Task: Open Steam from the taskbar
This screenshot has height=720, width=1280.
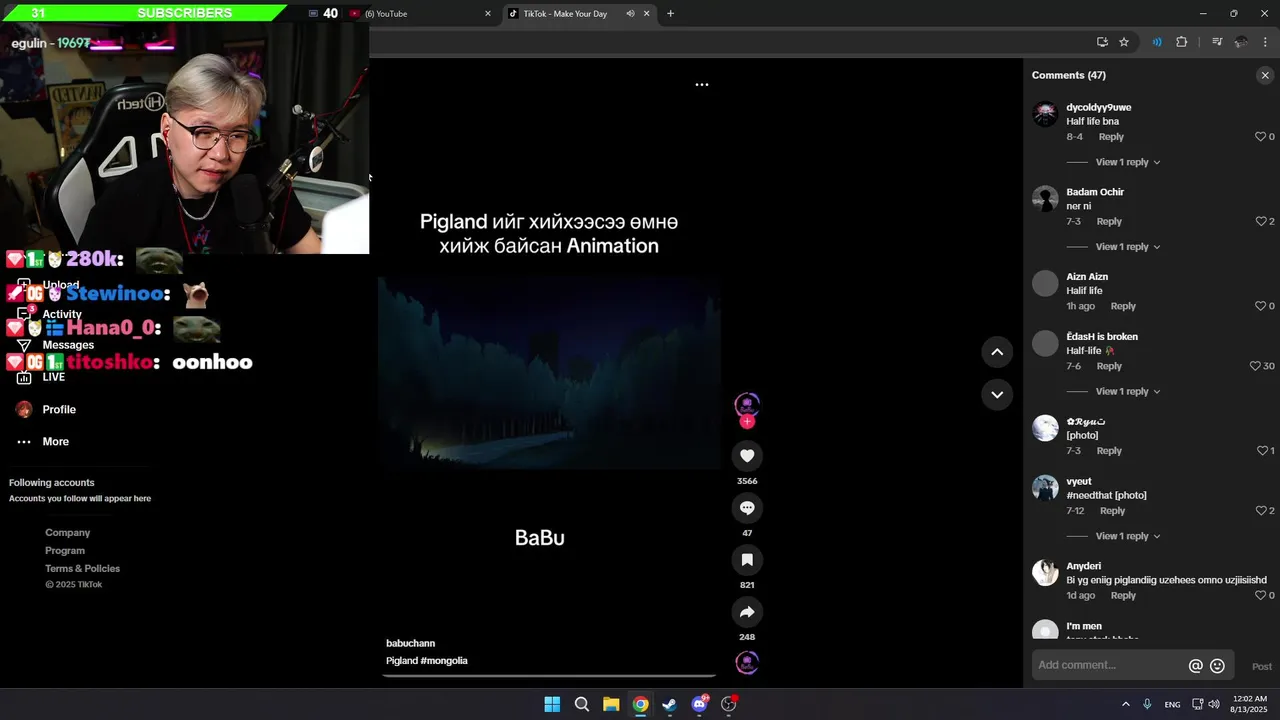Action: 669,704
